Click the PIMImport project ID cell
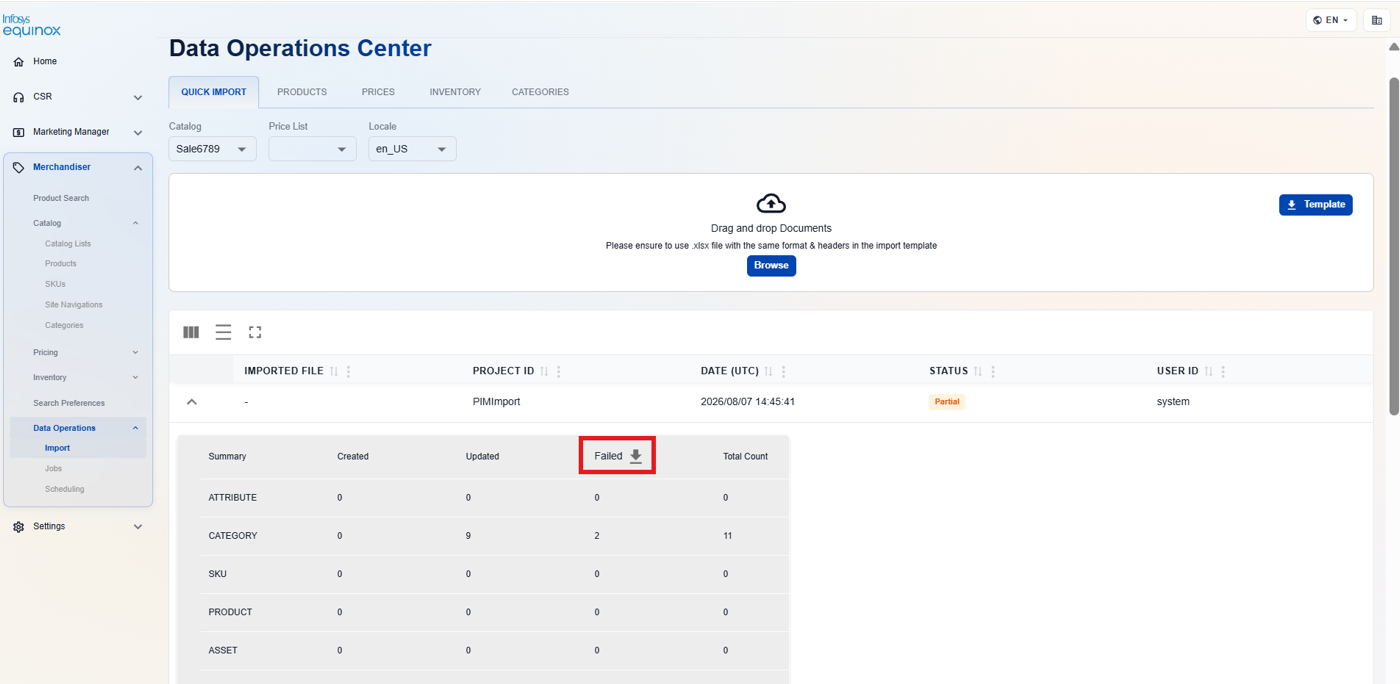1400x684 pixels. (496, 402)
